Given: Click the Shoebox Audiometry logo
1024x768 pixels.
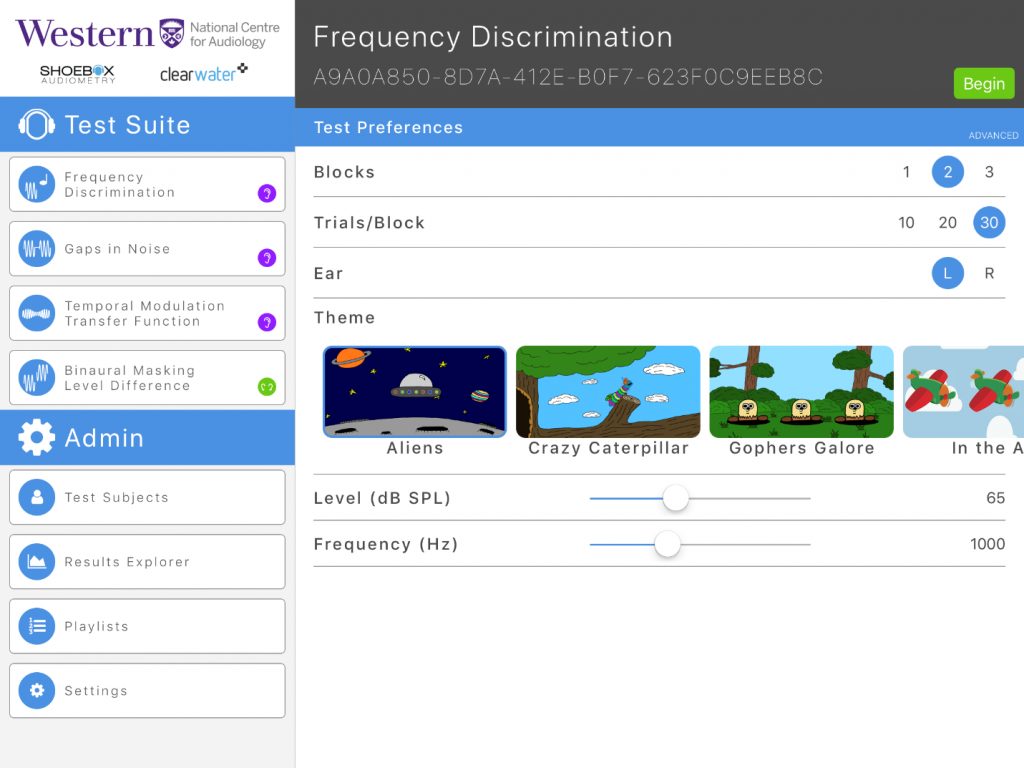Looking at the screenshot, I should coord(77,74).
